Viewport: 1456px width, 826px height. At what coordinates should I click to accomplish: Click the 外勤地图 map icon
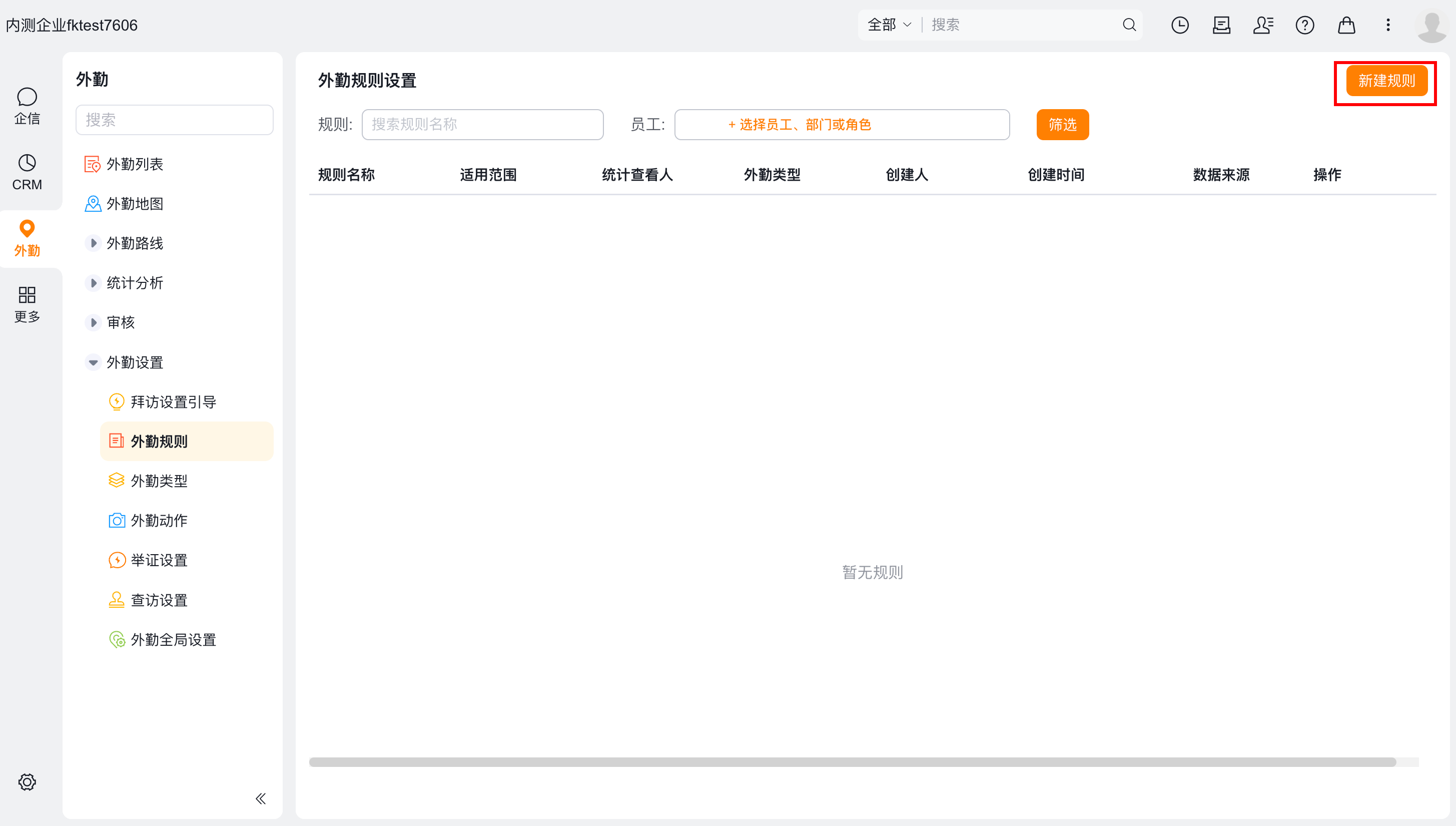[93, 204]
